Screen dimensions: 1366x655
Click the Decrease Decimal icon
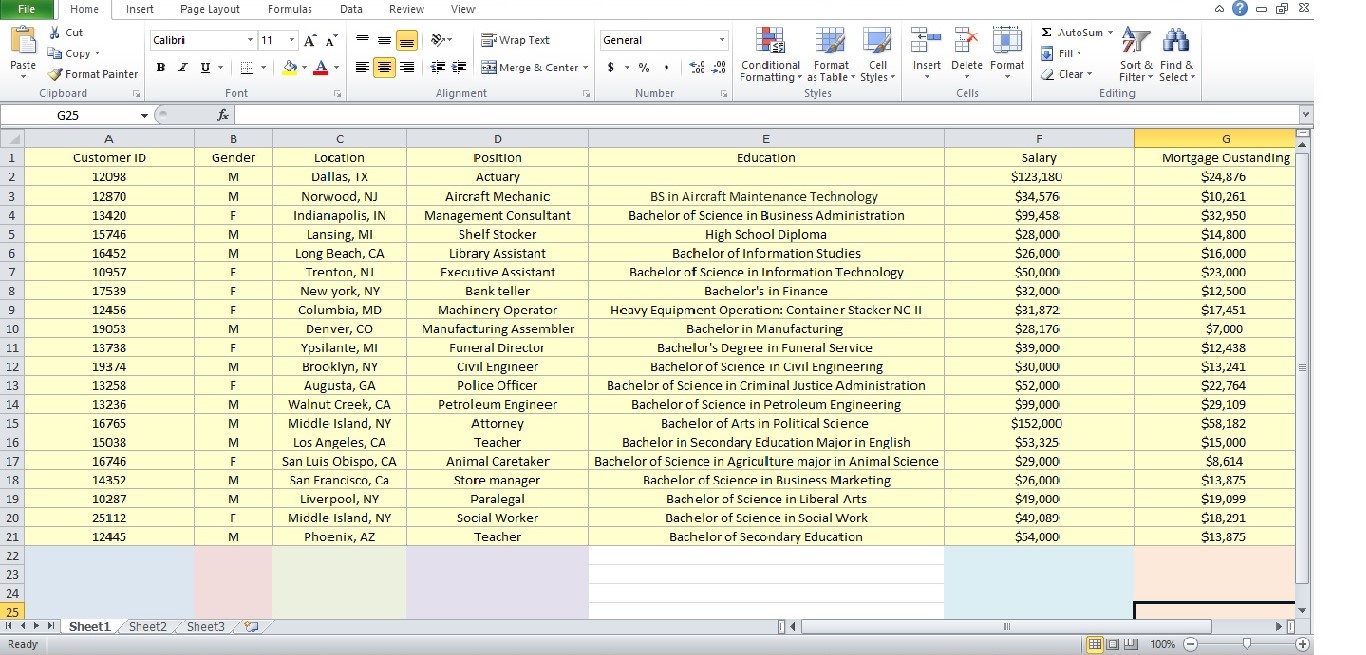tap(718, 67)
